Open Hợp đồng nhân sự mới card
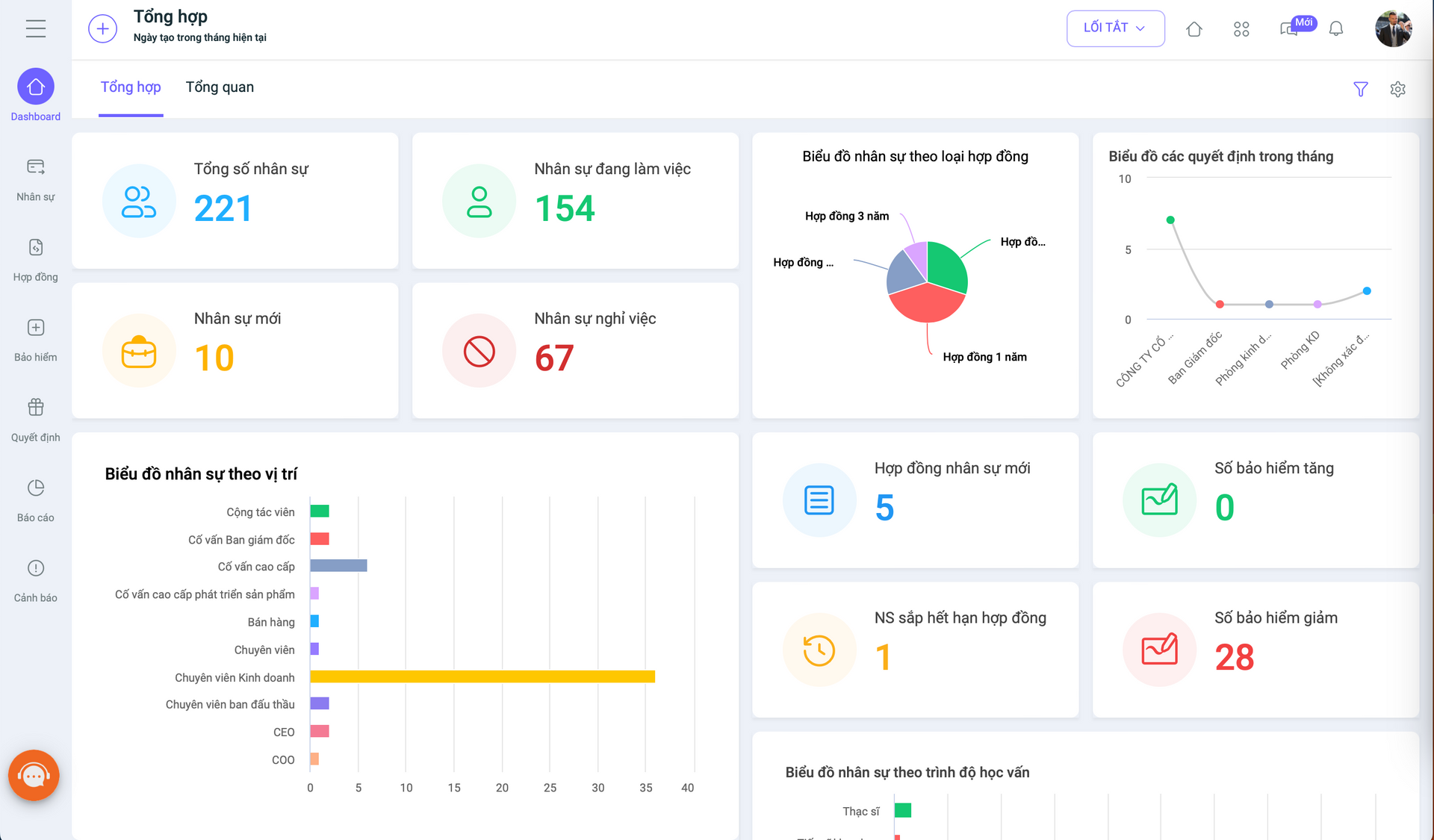 915,500
